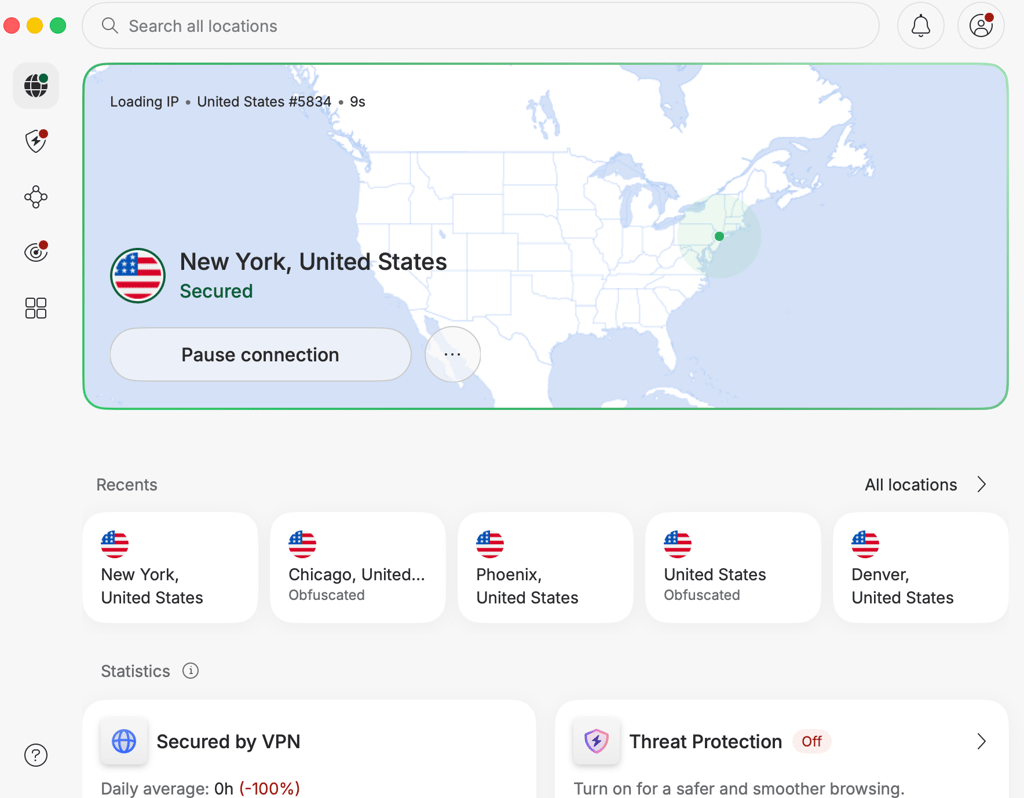Expand the Threat Protection card chevron

(x=982, y=741)
